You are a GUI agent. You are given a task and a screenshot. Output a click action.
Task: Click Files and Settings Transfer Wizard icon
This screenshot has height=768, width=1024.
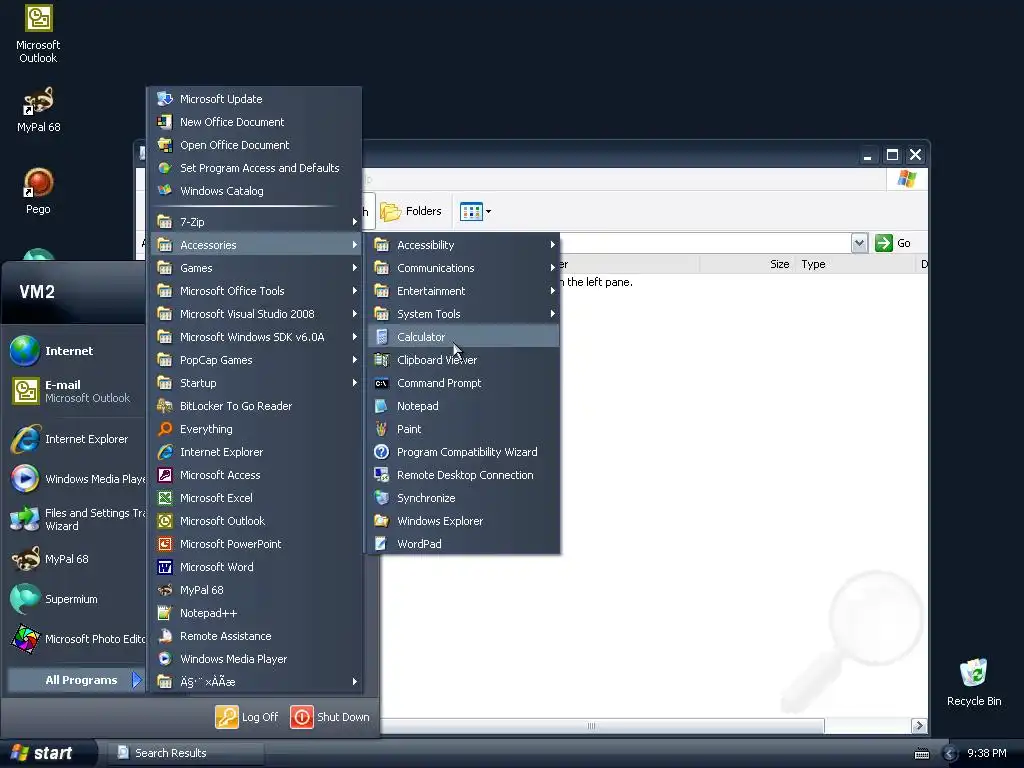[x=25, y=519]
